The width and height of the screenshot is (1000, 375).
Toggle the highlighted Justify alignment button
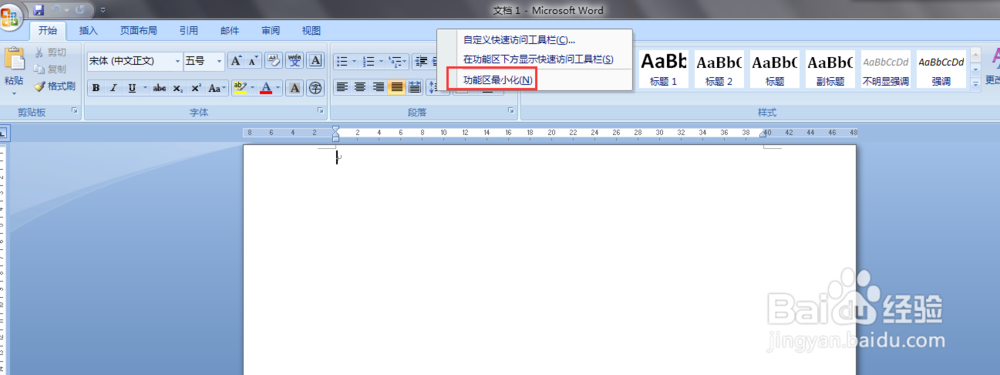396,87
